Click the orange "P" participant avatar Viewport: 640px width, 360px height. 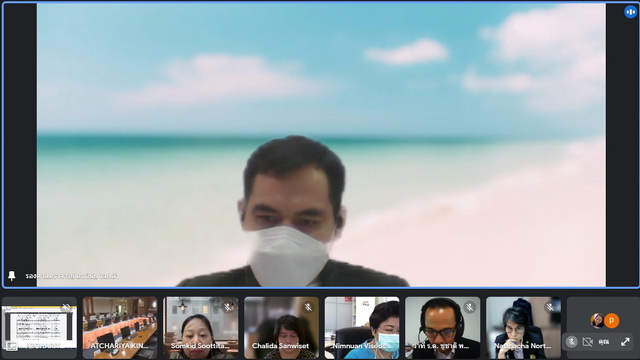coord(611,321)
